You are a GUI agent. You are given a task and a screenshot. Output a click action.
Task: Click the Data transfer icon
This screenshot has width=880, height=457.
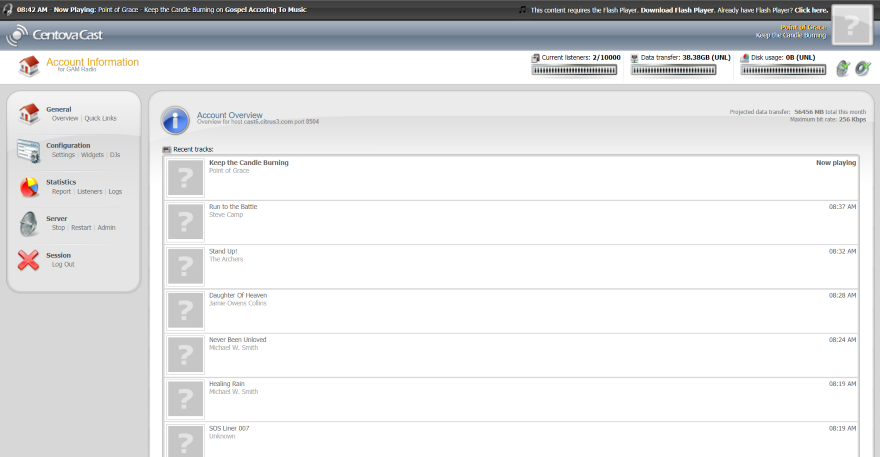[635, 58]
